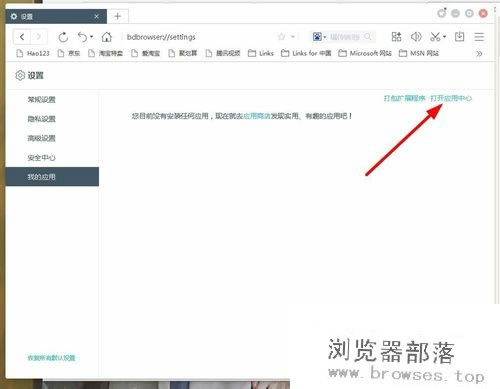500x389 pixels.
Task: Close the browser with red X button
Action: coord(483,13)
